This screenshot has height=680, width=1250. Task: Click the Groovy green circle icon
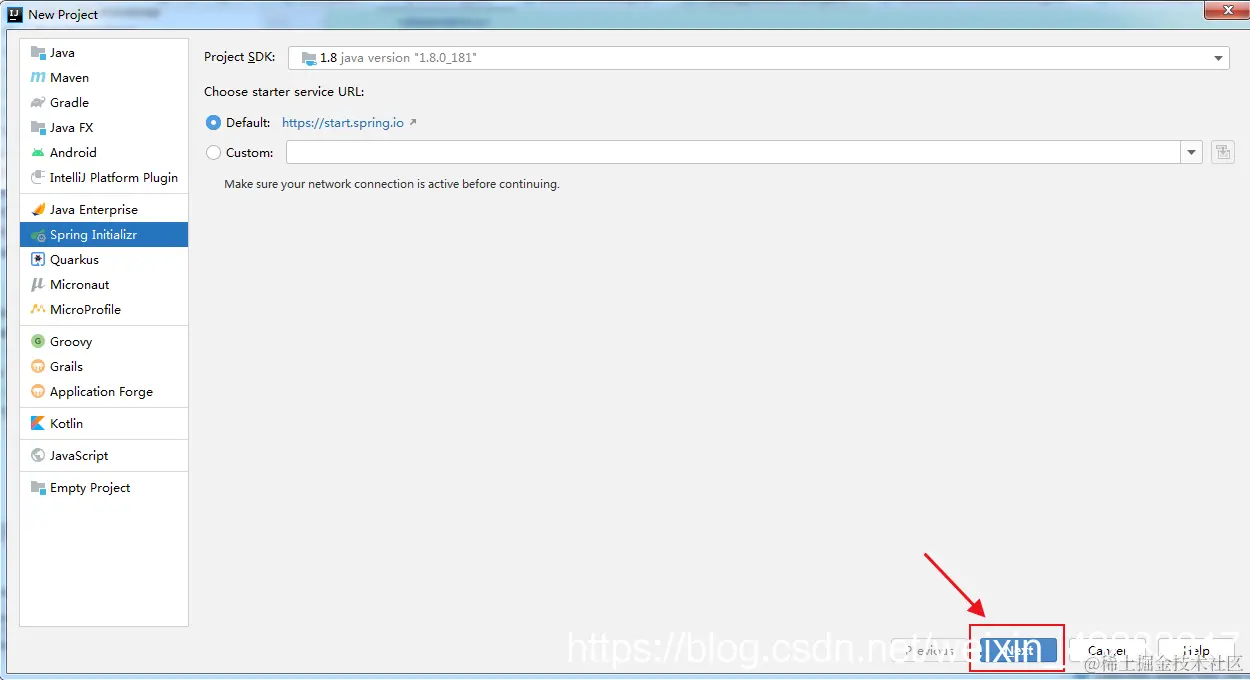tap(38, 342)
